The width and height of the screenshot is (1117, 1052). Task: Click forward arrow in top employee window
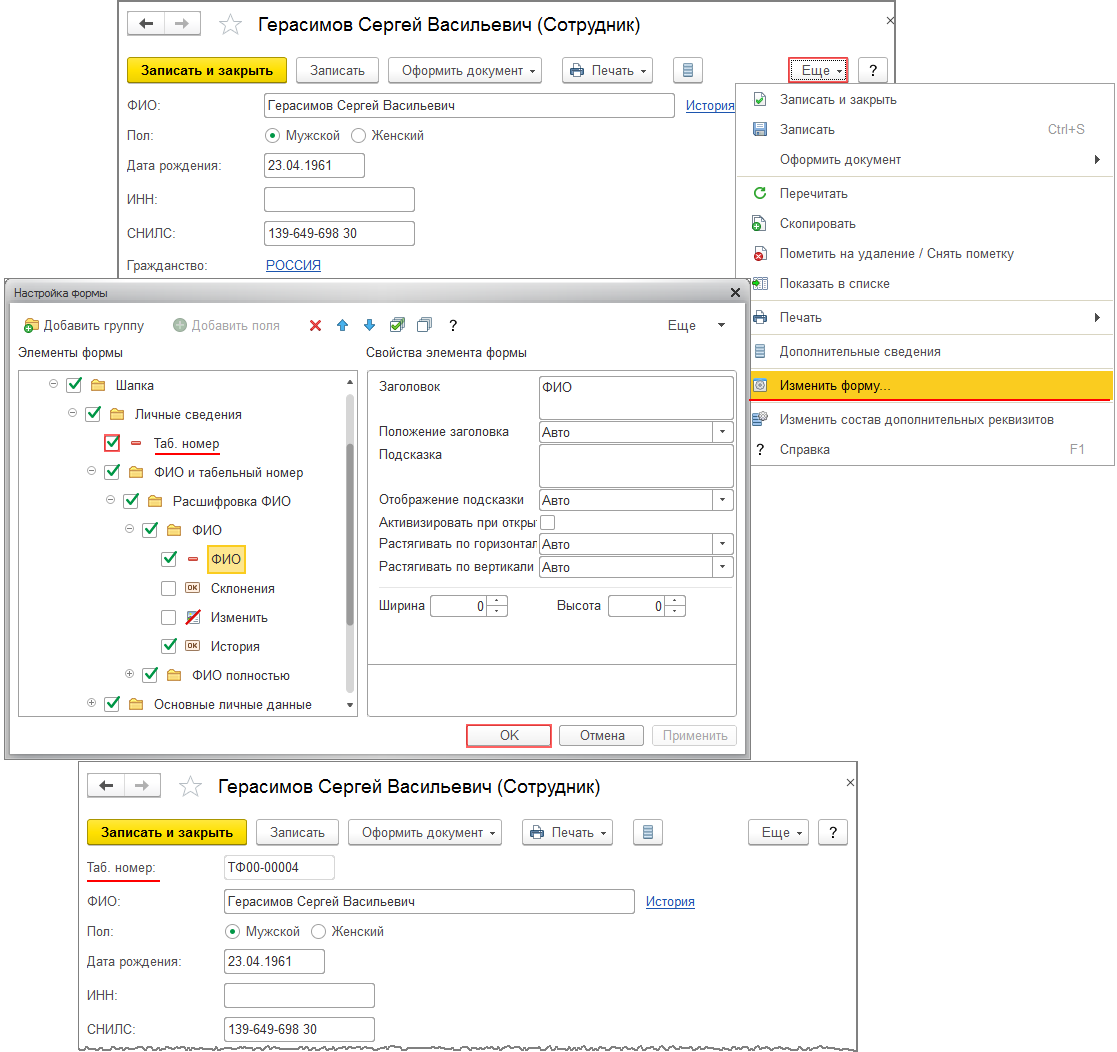point(182,24)
